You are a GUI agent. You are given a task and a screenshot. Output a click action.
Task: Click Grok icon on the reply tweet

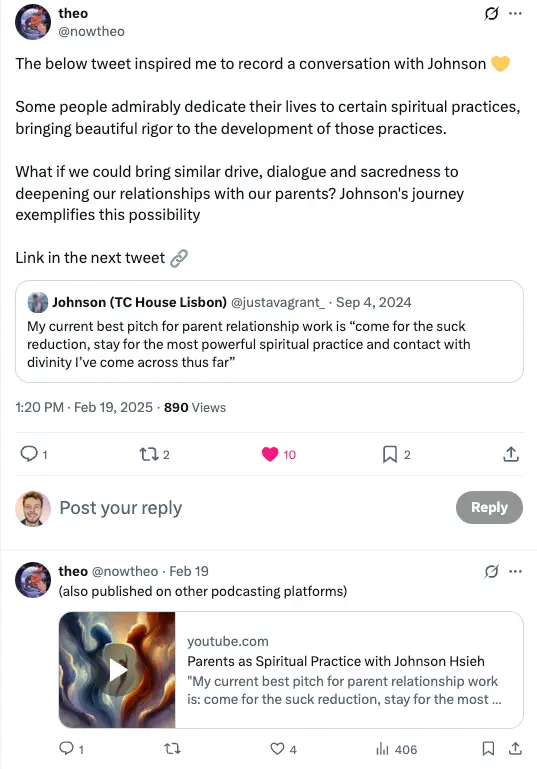491,571
